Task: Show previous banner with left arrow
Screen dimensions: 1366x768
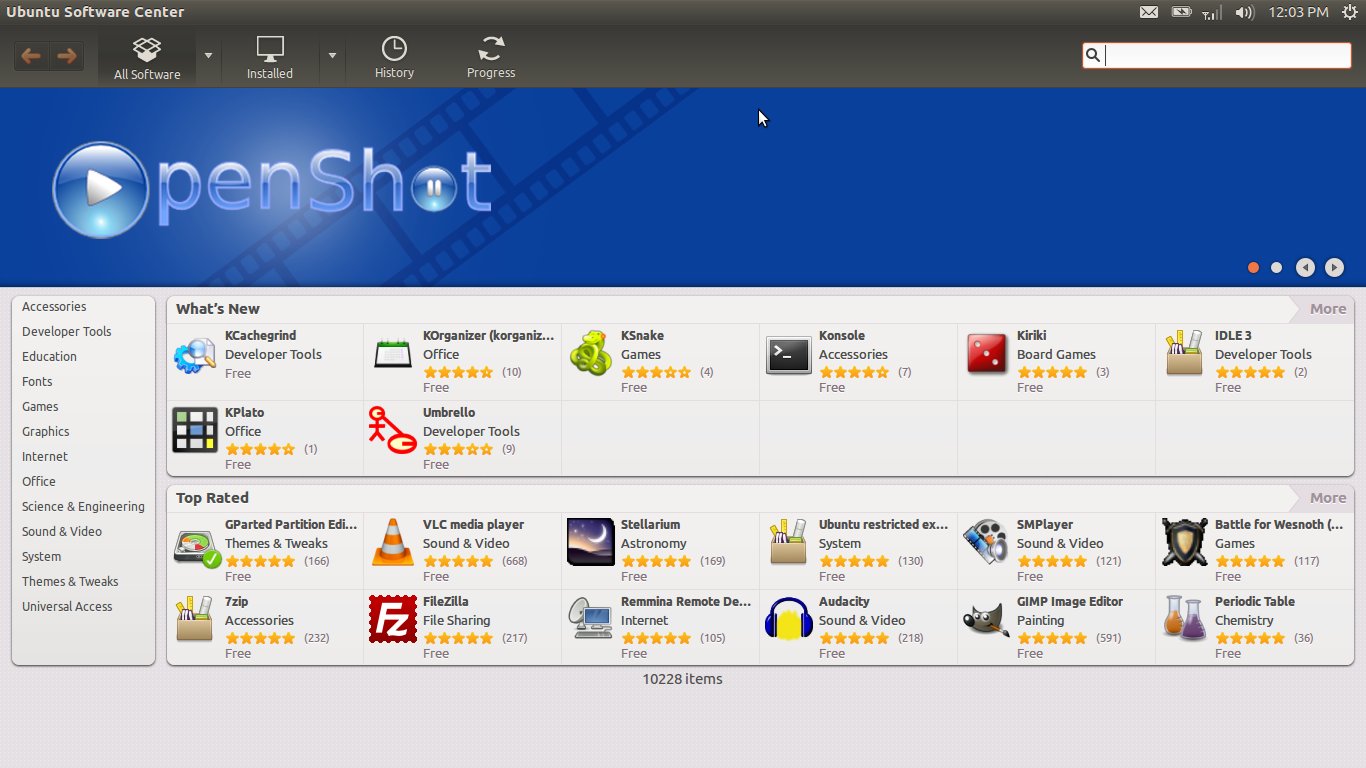Action: pos(1305,267)
